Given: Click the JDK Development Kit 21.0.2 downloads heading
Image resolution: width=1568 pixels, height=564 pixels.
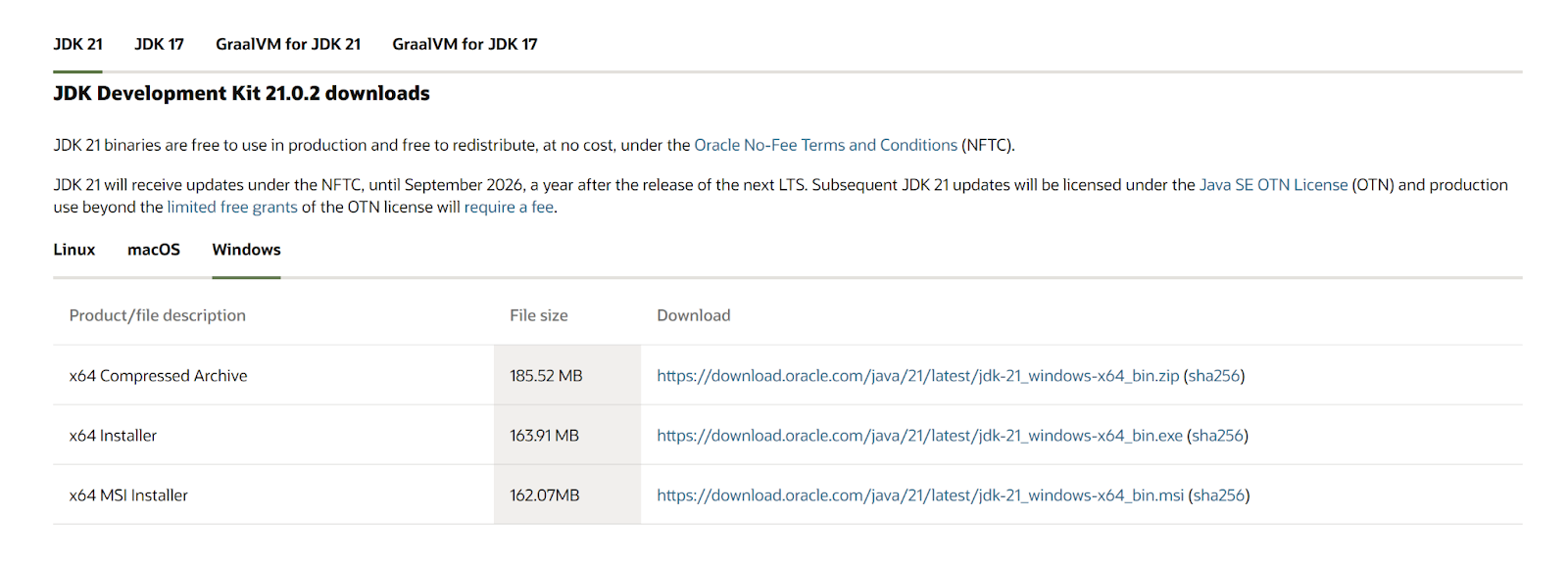Looking at the screenshot, I should 241,93.
